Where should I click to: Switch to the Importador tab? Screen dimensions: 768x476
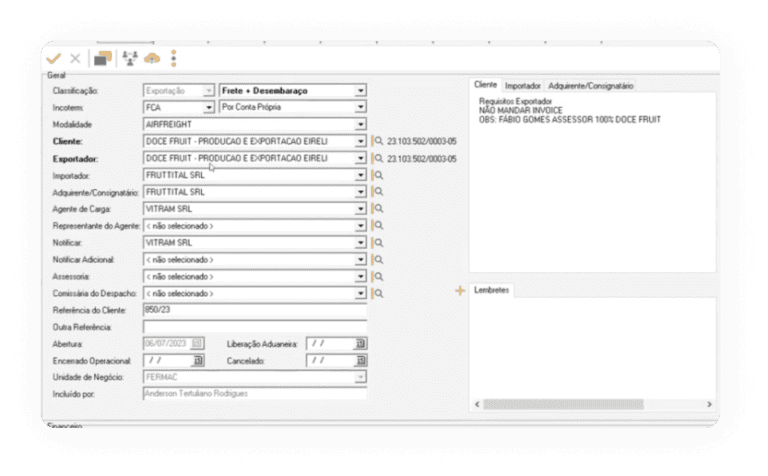click(523, 86)
